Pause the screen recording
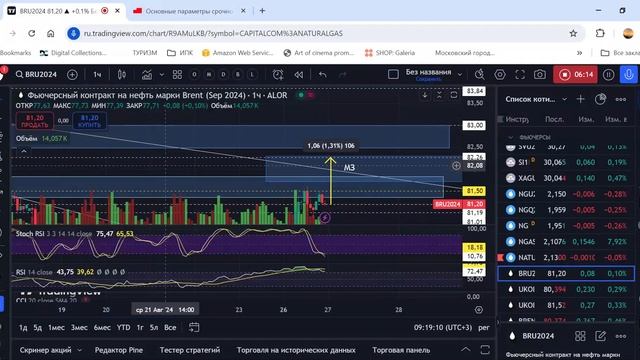Screen dimensions: 640x360 [x=608, y=74]
